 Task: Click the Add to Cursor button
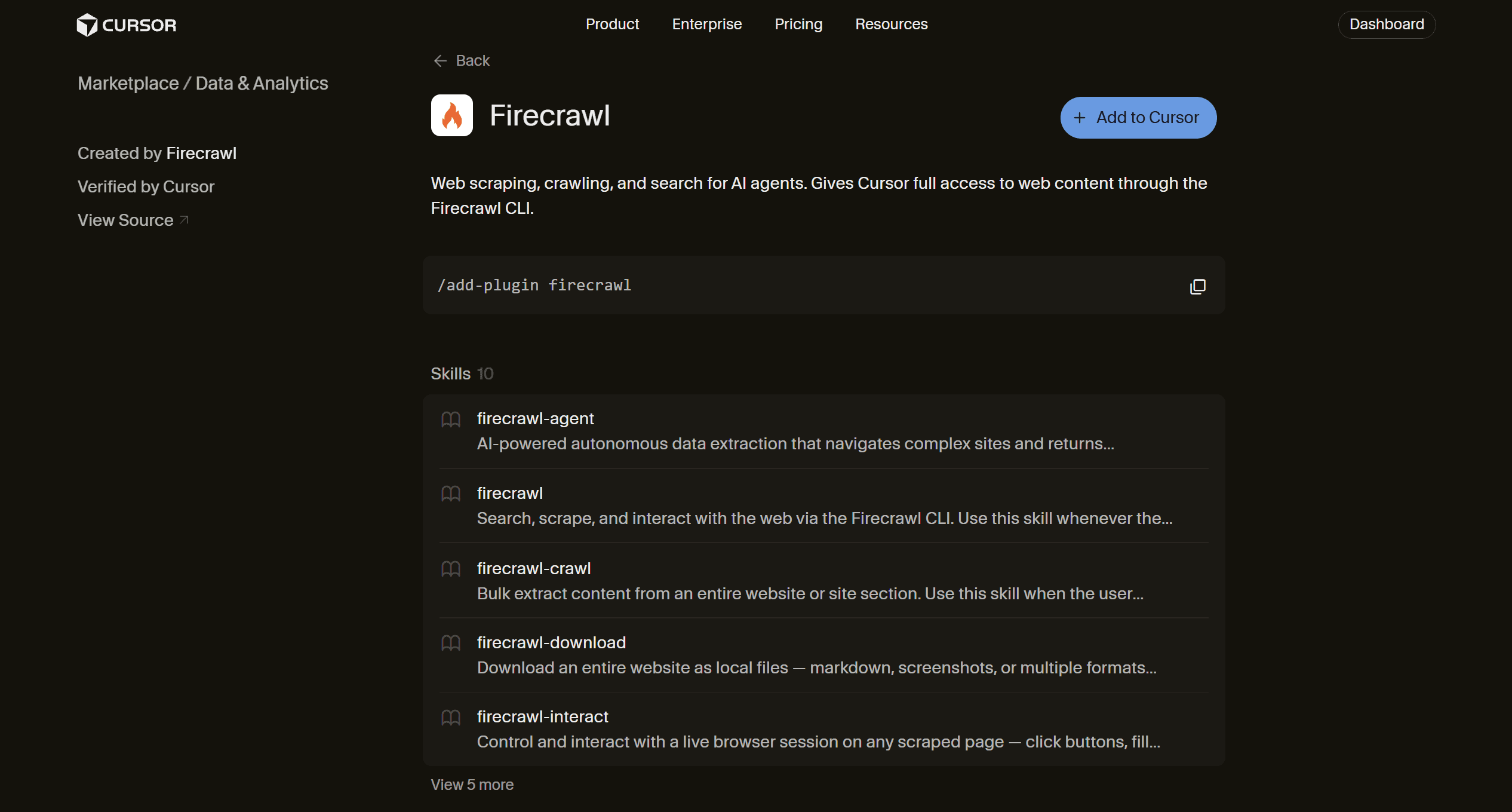coord(1138,118)
